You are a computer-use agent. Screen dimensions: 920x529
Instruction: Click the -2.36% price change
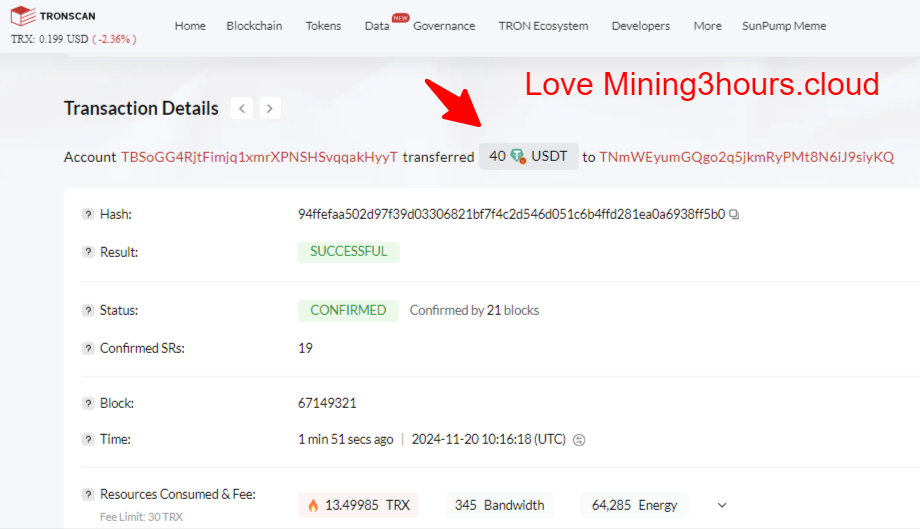(114, 39)
